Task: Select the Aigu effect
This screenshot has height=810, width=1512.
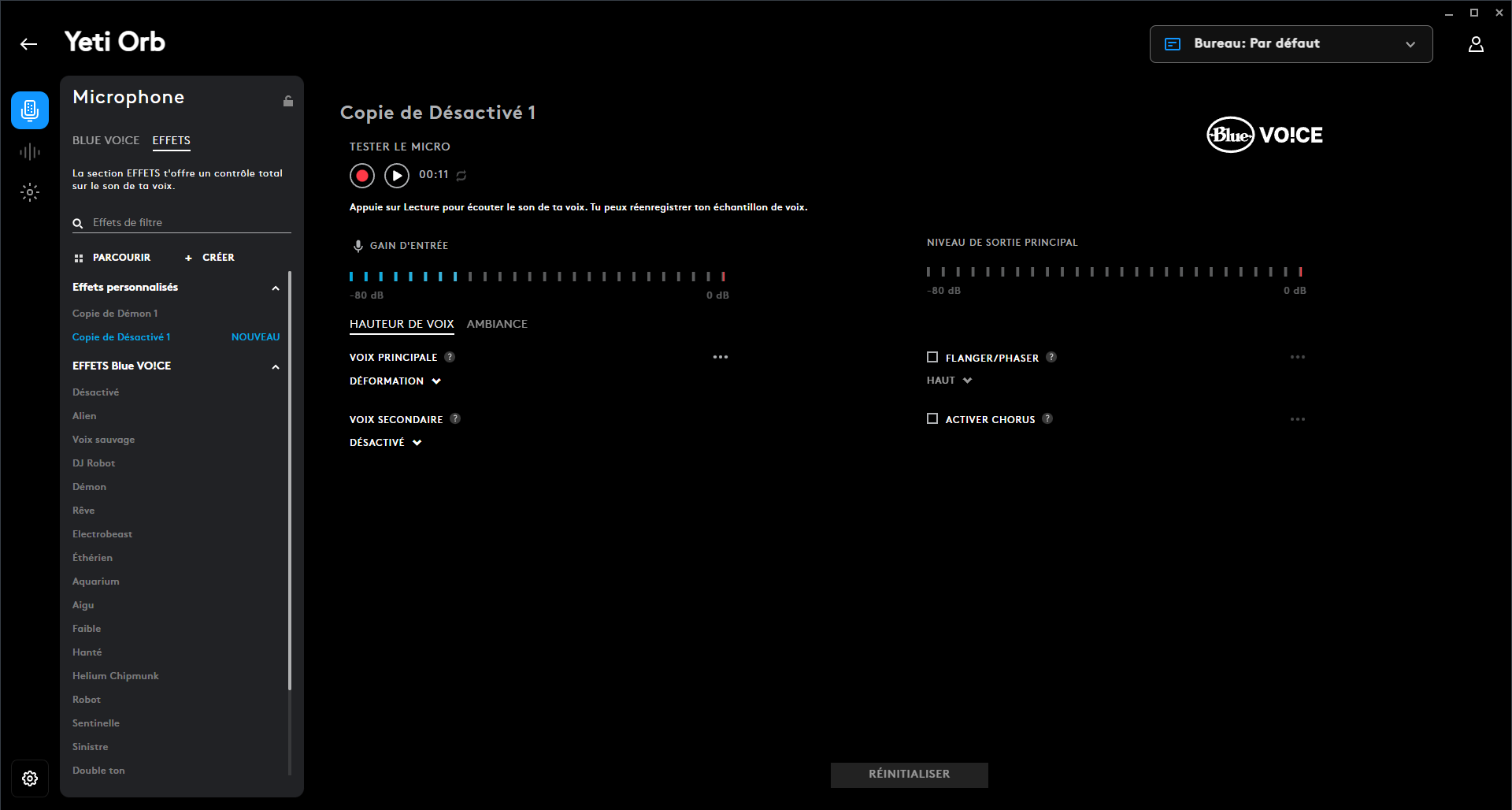Action: [x=83, y=605]
